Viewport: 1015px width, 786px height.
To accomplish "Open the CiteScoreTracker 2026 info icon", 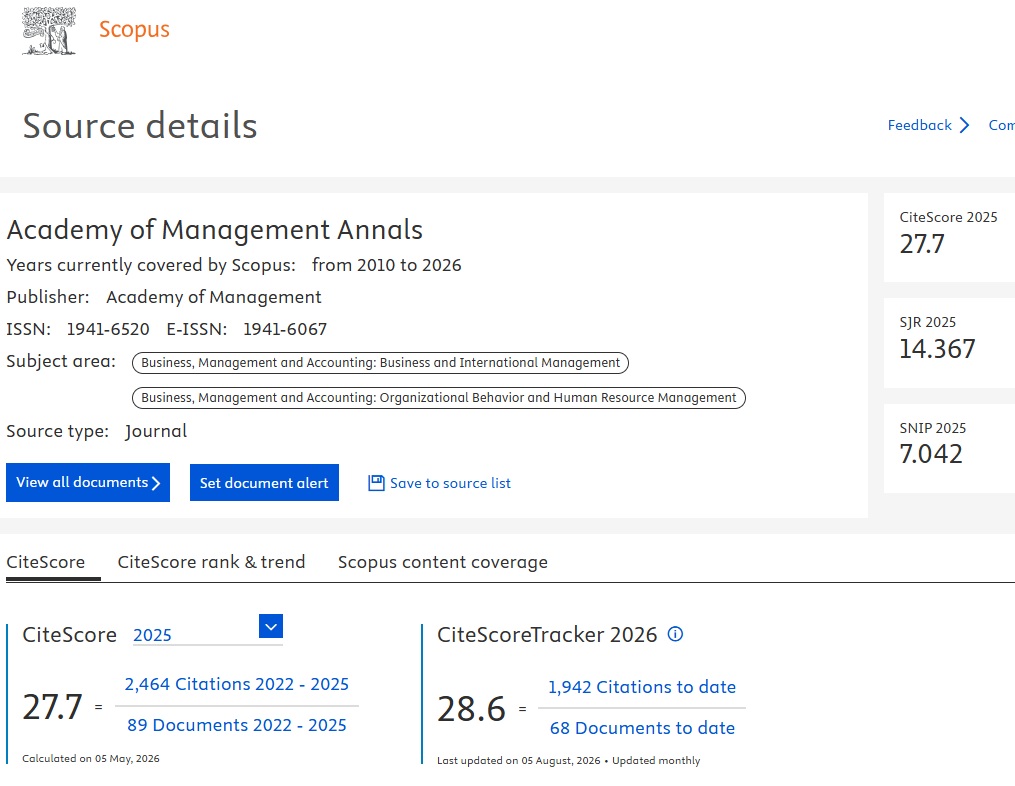I will coord(675,634).
